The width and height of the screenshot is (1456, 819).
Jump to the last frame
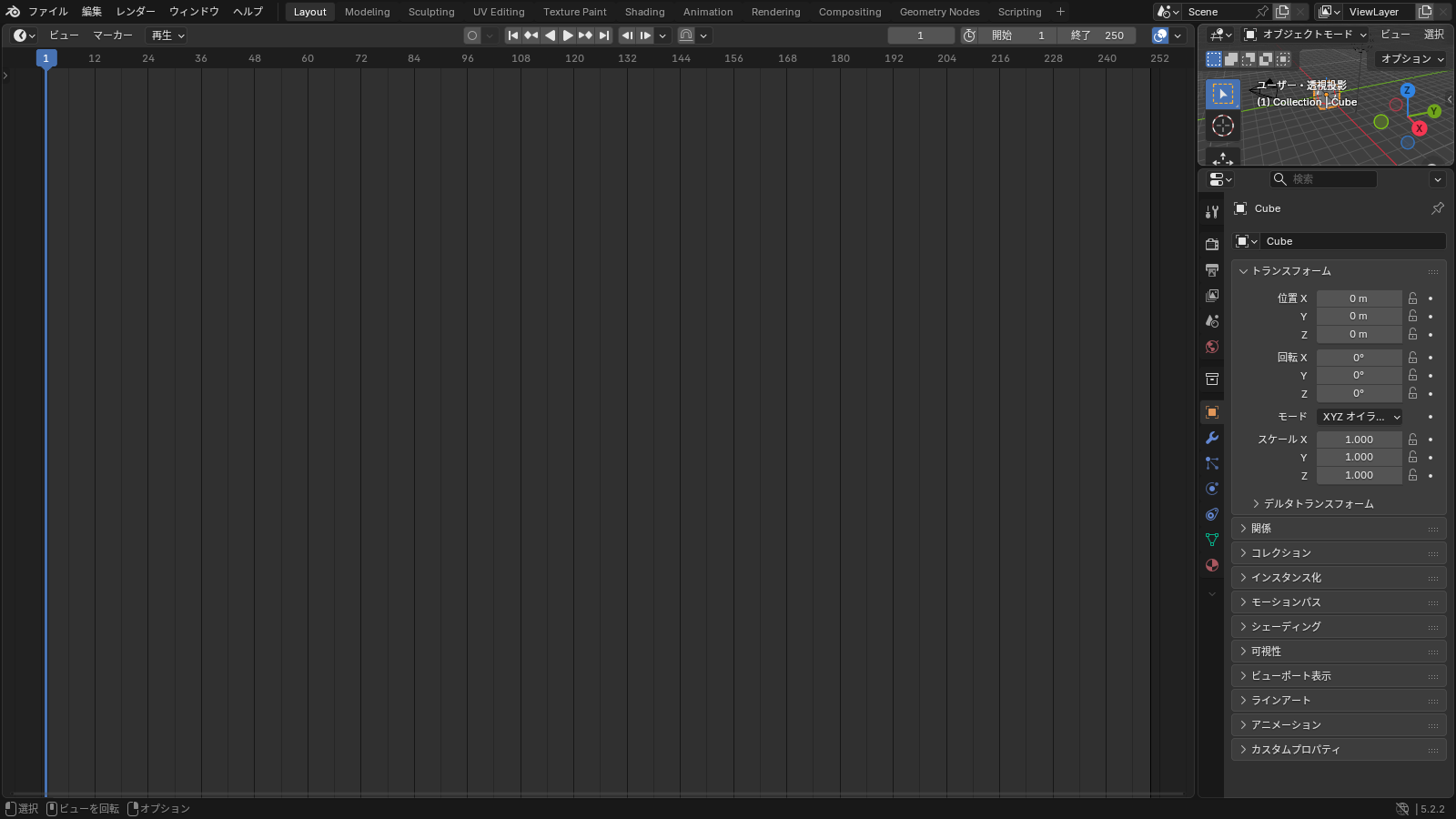pos(604,35)
